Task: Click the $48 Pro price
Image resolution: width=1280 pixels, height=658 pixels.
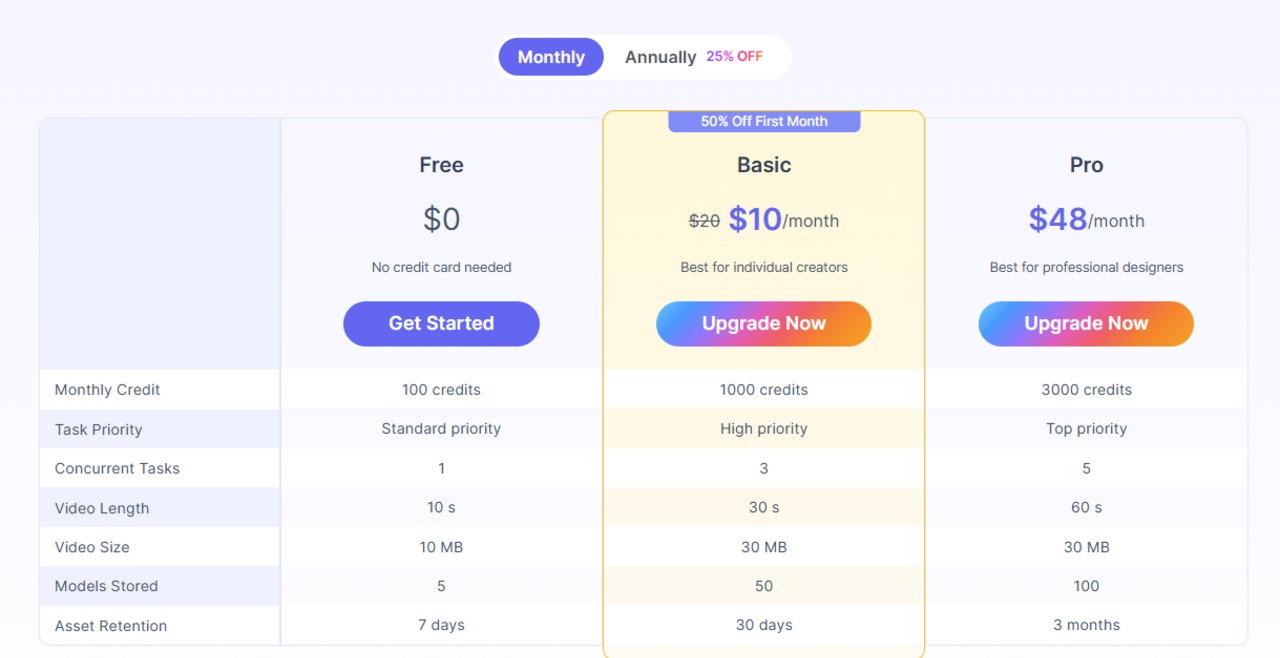Action: point(1057,219)
